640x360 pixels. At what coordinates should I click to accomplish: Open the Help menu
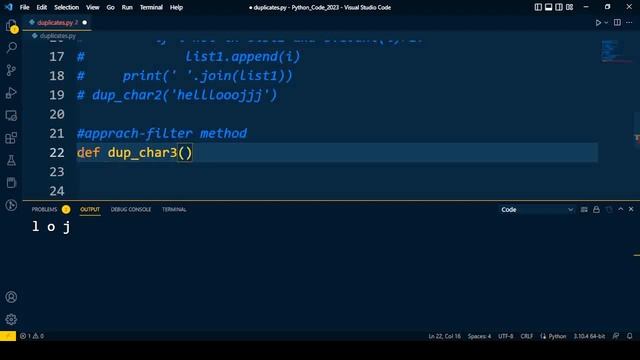coord(176,7)
